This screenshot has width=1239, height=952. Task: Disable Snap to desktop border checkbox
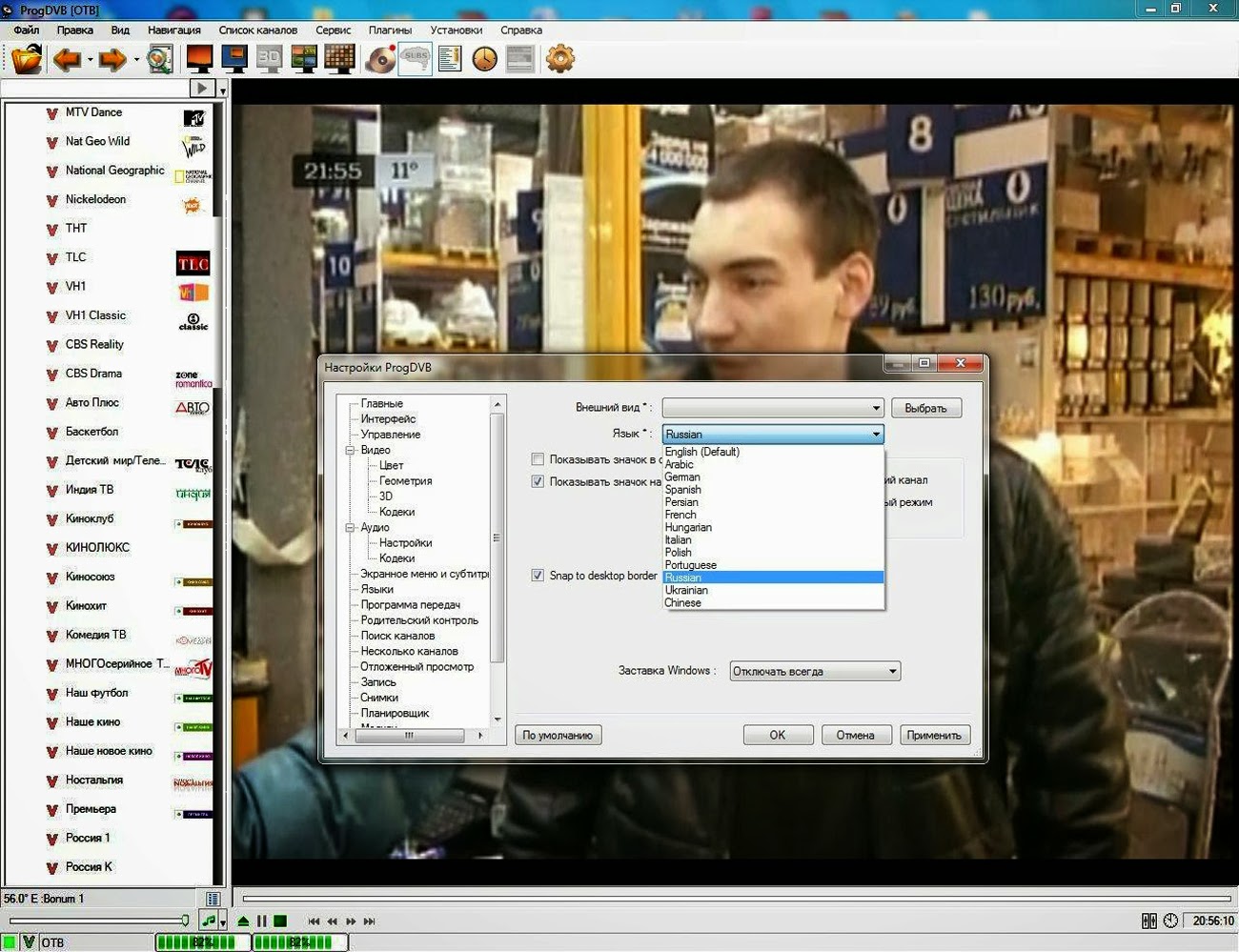538,575
